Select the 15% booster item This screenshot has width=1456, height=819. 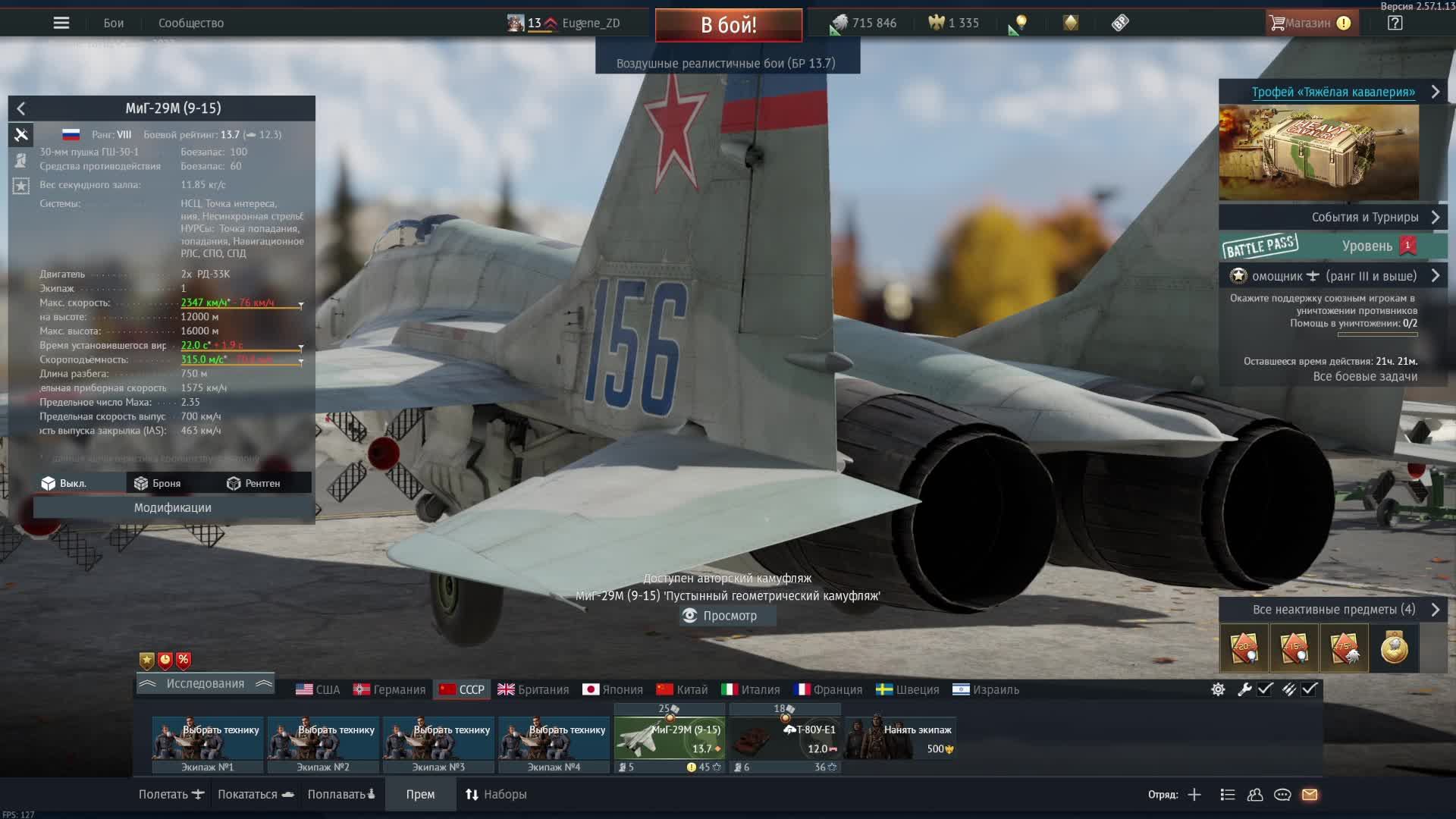[1294, 648]
